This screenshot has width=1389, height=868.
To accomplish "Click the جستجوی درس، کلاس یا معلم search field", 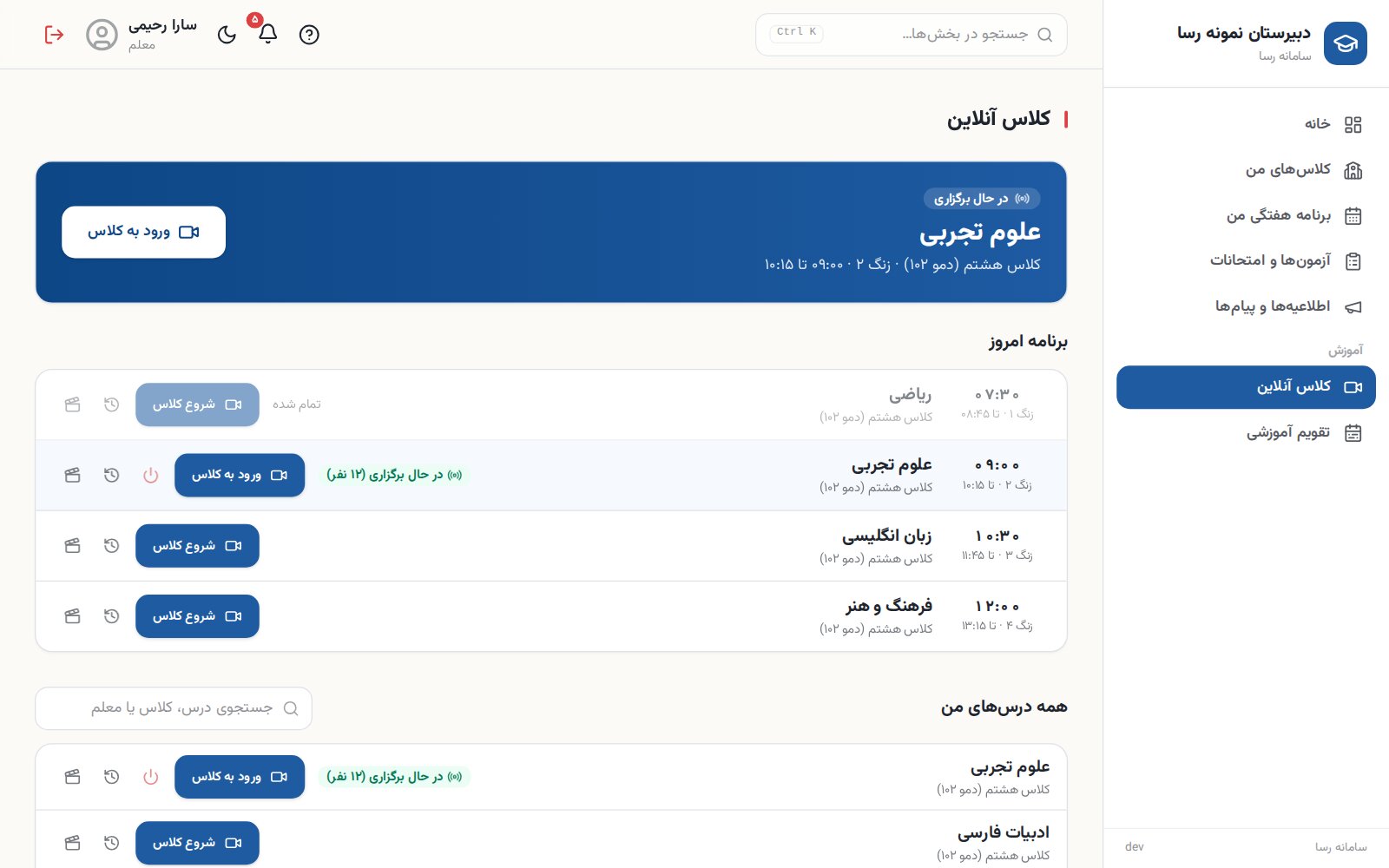I will (x=174, y=708).
